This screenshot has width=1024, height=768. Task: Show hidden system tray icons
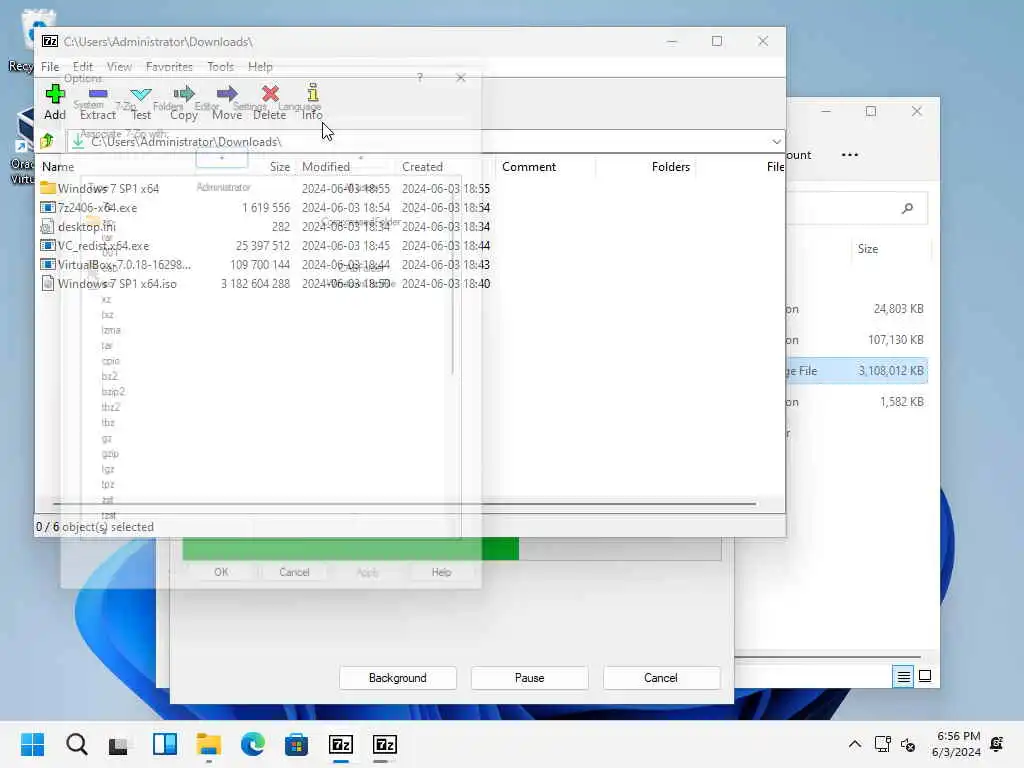coord(854,744)
